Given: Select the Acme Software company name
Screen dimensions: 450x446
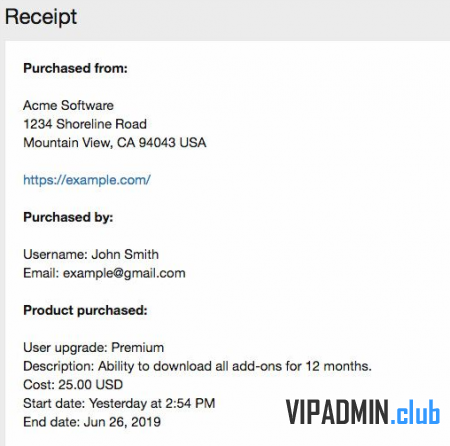Looking at the screenshot, I should click(68, 105).
